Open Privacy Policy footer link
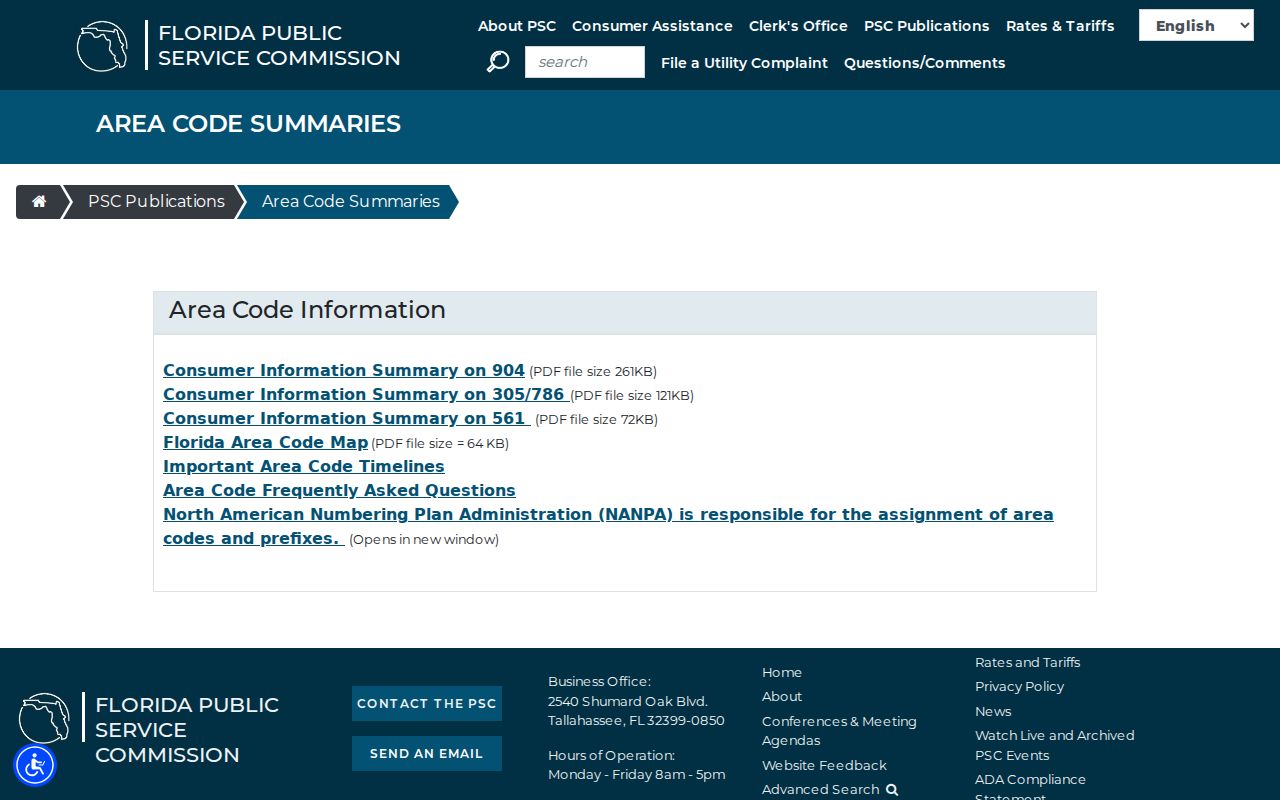The height and width of the screenshot is (800, 1280). click(1019, 687)
